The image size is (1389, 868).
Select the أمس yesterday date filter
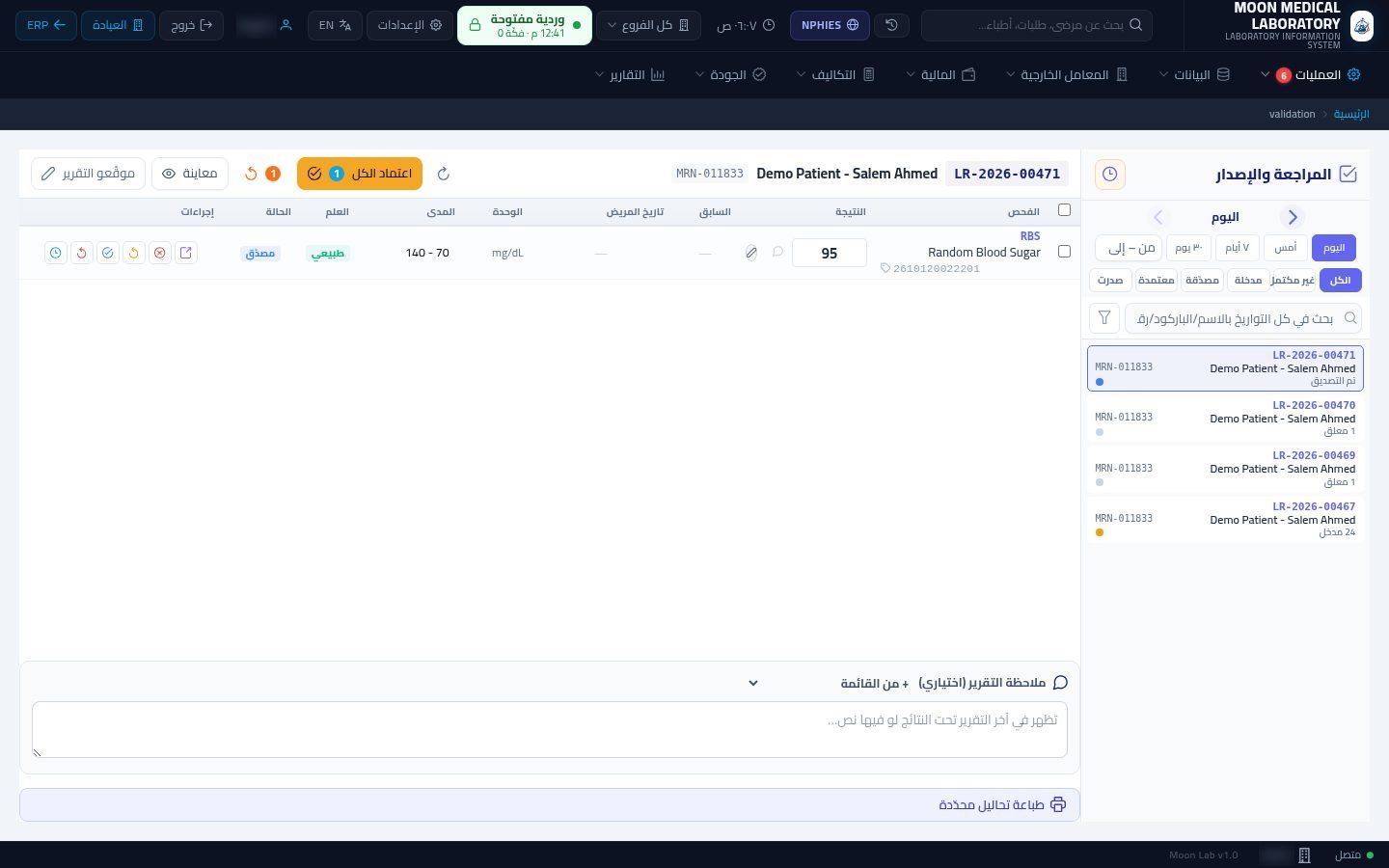coord(1286,248)
